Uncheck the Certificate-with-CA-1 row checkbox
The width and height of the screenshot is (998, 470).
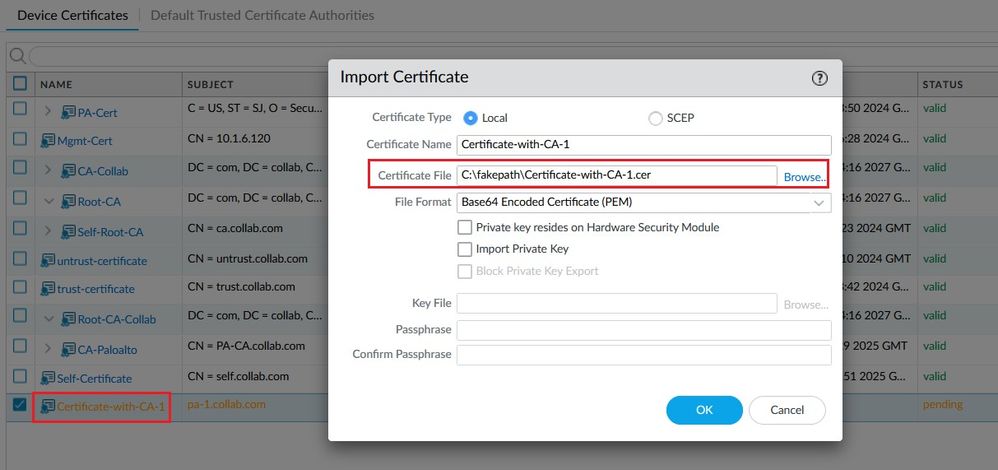click(x=20, y=405)
